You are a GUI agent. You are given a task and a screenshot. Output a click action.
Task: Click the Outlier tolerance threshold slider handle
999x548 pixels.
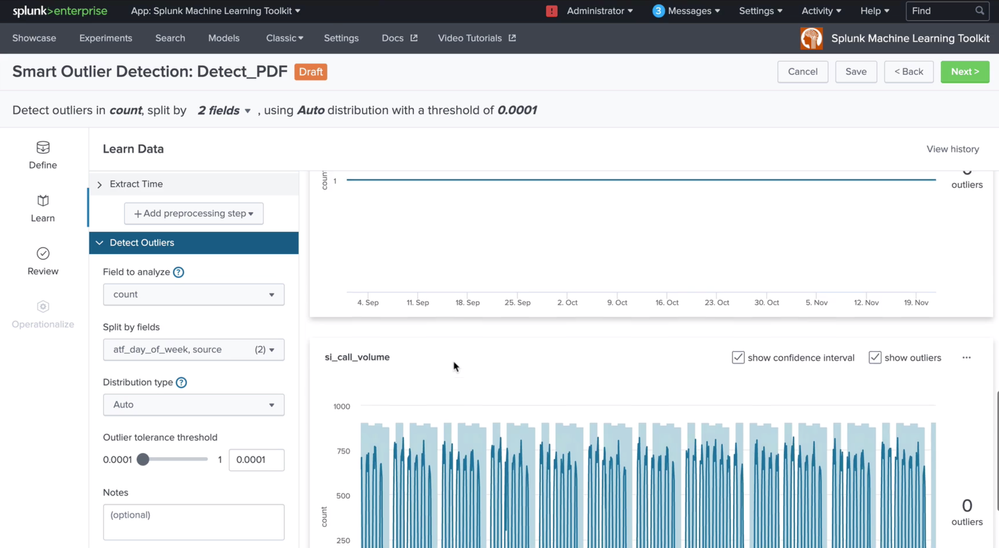click(x=143, y=459)
